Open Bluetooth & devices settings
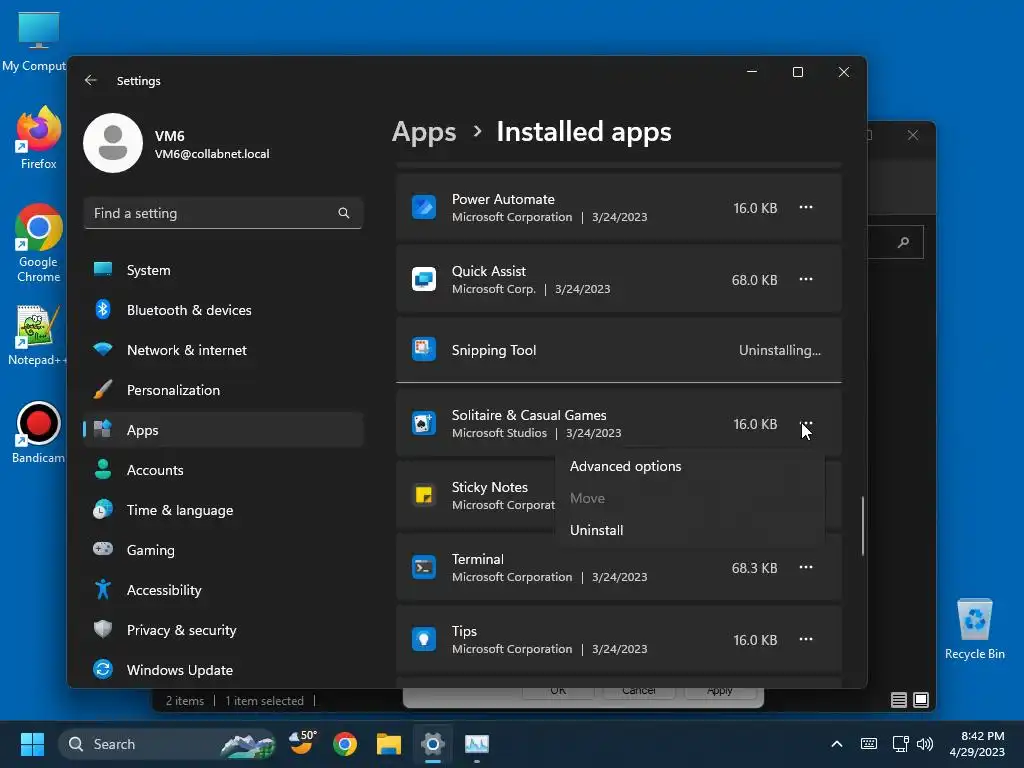The height and width of the screenshot is (768, 1024). (223, 310)
